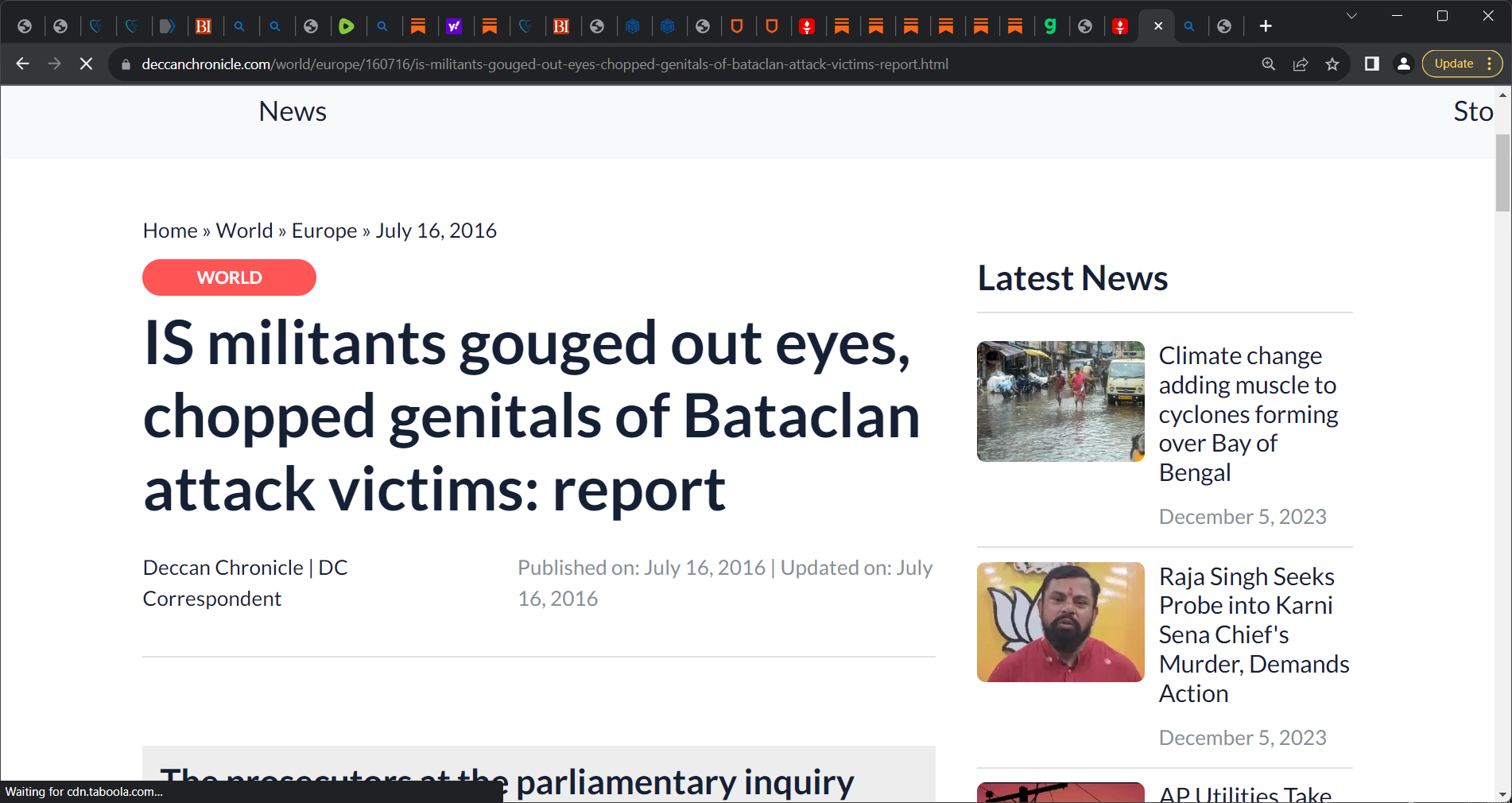Switch to the grey and blue double-chevron tab

pos(167,26)
